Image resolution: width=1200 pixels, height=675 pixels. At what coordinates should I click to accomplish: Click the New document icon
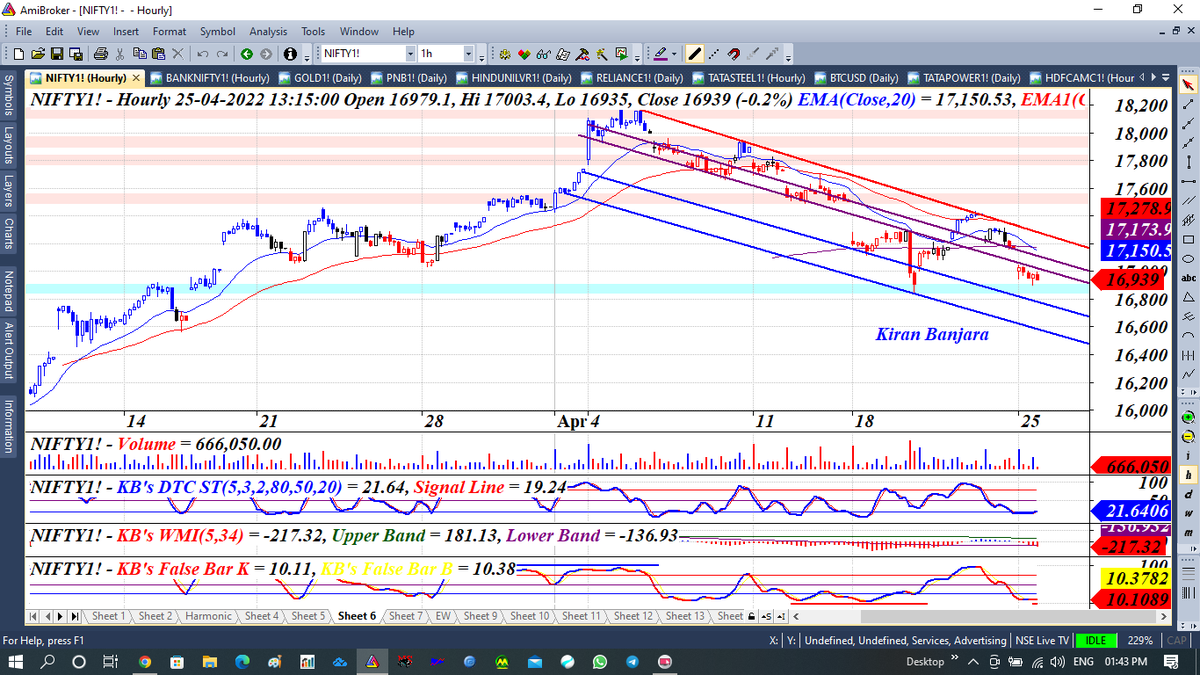[x=19, y=52]
